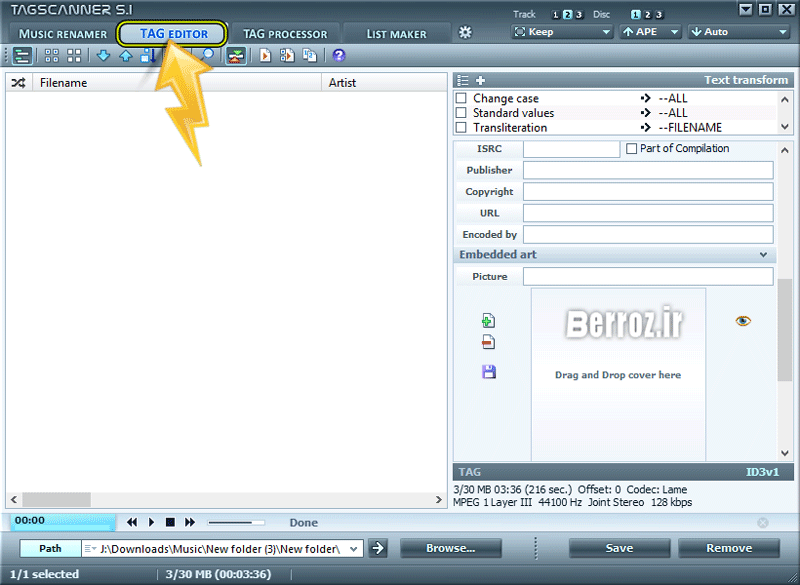Click the playback time progress bar
This screenshot has width=800, height=585.
click(x=63, y=522)
